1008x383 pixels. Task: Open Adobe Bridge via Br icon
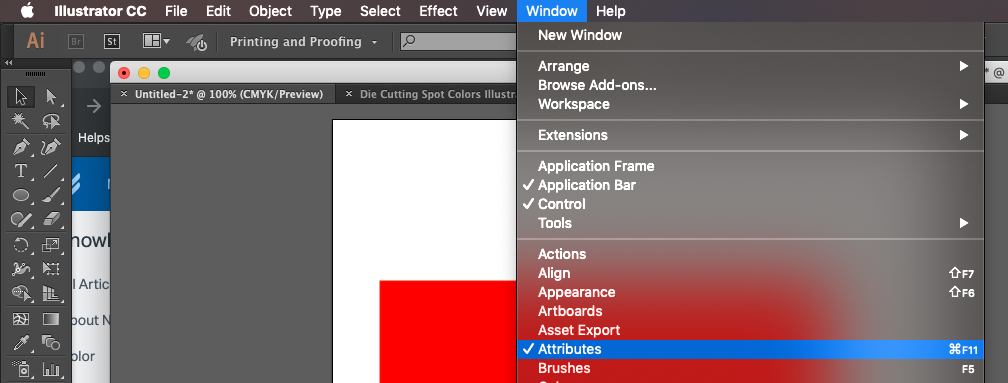(x=76, y=42)
